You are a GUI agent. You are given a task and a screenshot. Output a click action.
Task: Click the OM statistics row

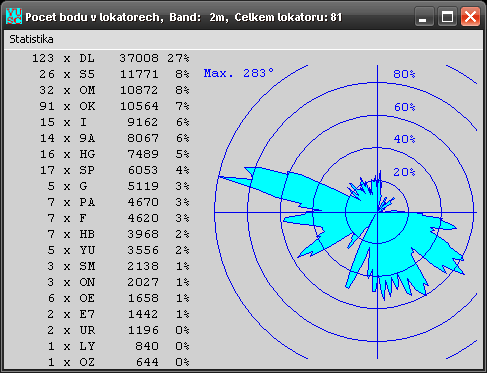[114, 90]
